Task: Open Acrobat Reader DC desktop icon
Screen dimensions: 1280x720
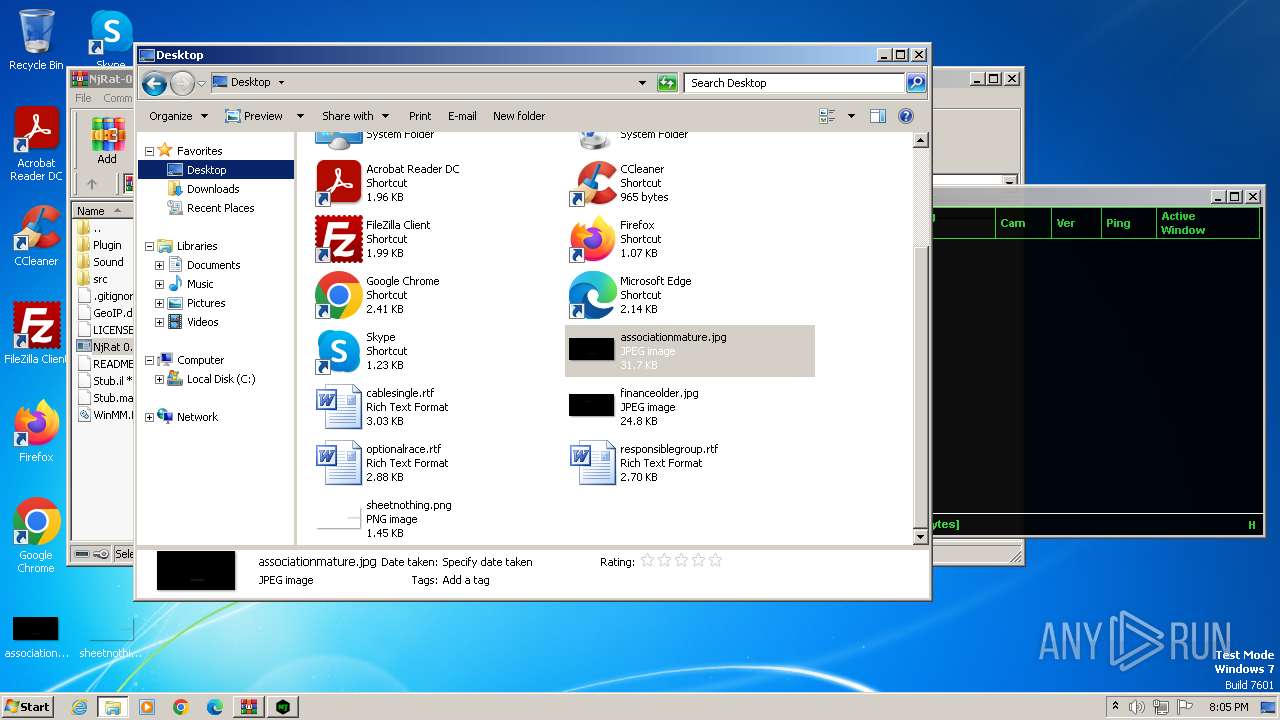Action: pyautogui.click(x=36, y=145)
